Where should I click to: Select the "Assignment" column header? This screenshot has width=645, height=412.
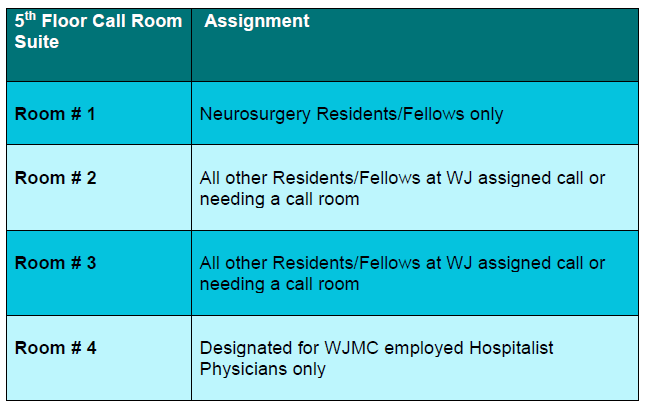point(257,21)
